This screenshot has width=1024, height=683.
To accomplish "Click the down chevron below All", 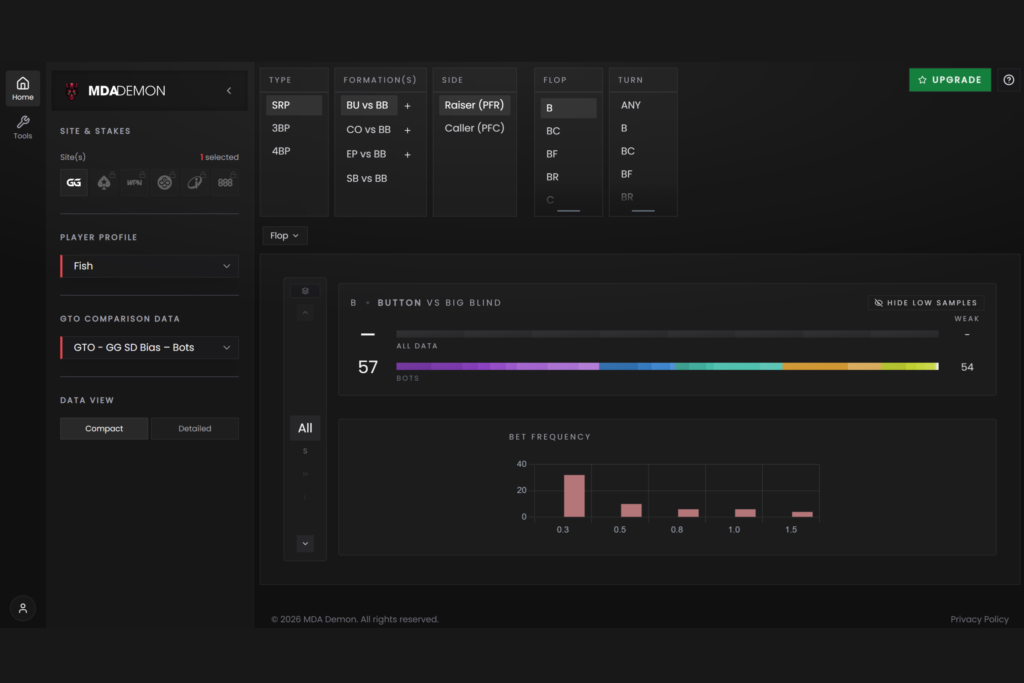I will tap(305, 543).
